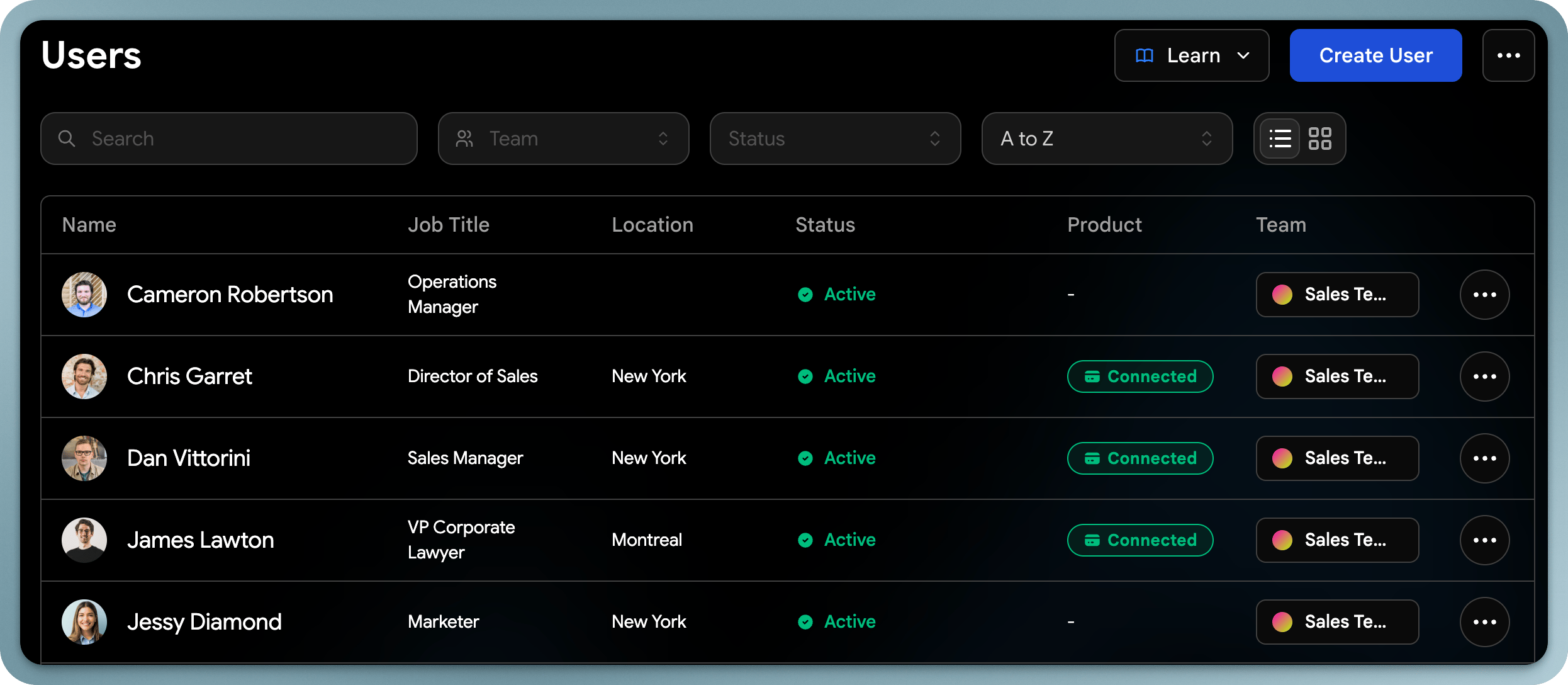Viewport: 1568px width, 685px height.
Task: Open row actions for Dan Vittorini
Action: (x=1484, y=458)
